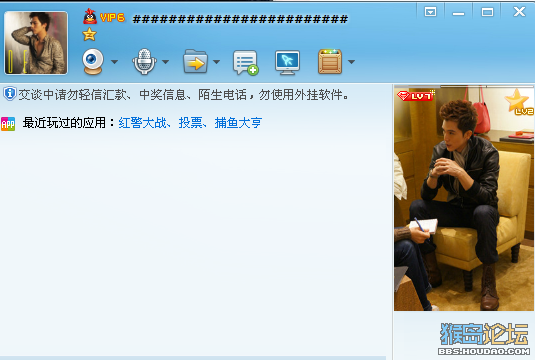Open the 红警大战 app link
The height and width of the screenshot is (360, 535).
pyautogui.click(x=142, y=123)
